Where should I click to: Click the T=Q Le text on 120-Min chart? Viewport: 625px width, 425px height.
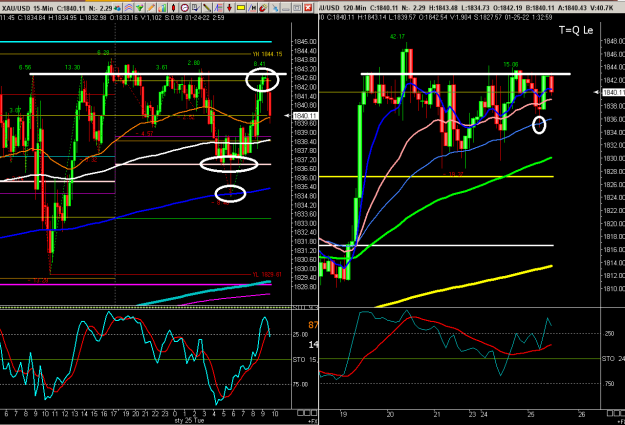click(576, 30)
